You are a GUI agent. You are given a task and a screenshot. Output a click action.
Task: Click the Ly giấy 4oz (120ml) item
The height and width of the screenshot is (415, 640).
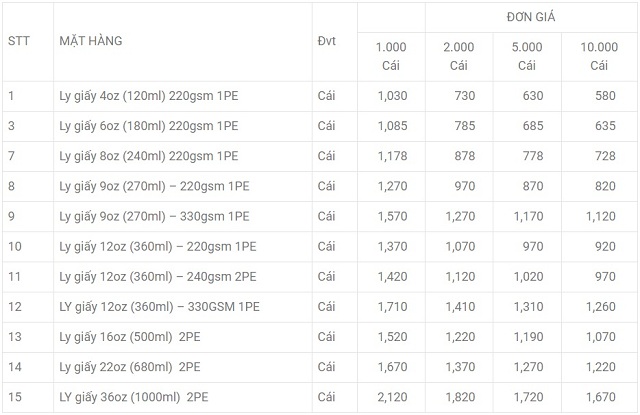pyautogui.click(x=148, y=96)
